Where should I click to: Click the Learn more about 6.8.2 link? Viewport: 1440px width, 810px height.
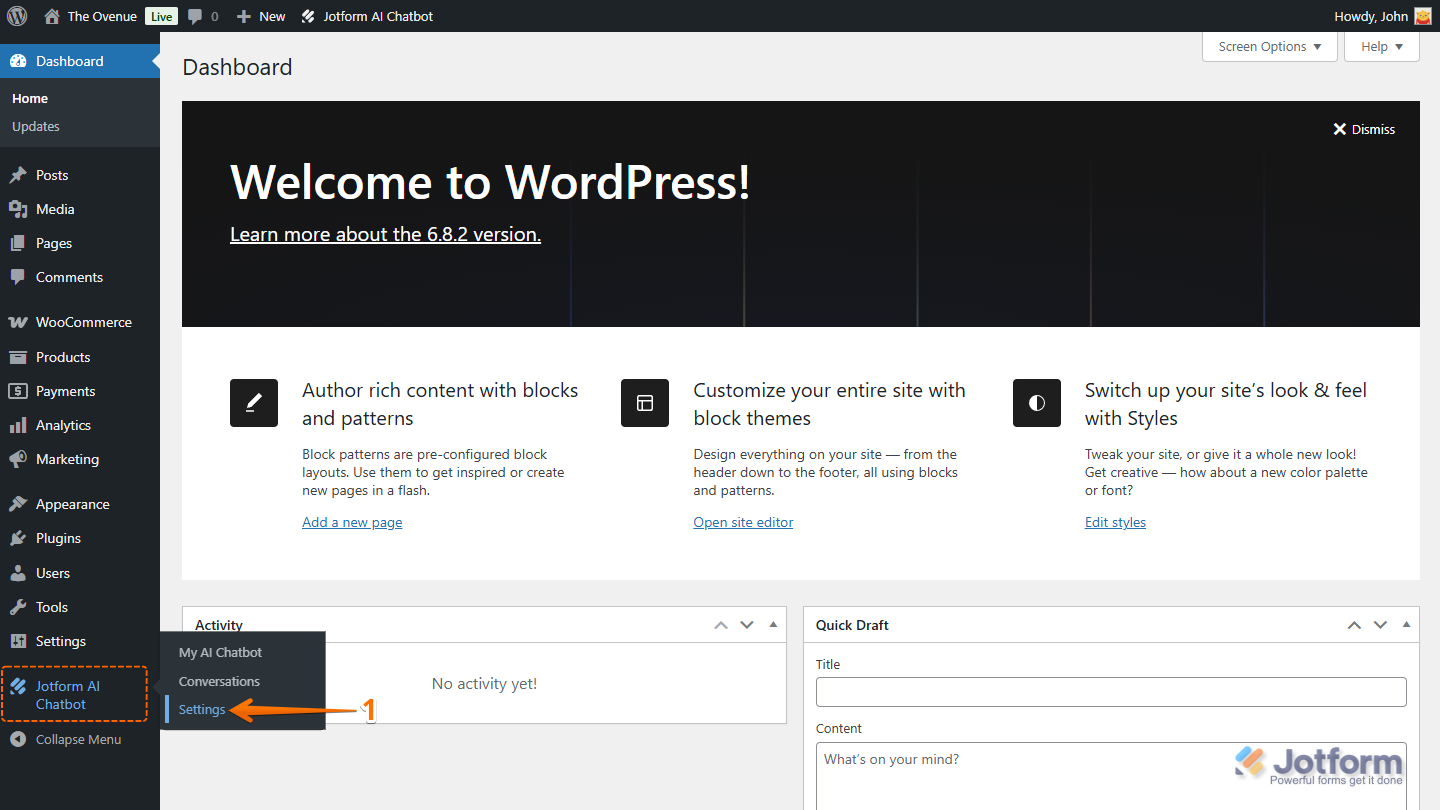tap(385, 234)
